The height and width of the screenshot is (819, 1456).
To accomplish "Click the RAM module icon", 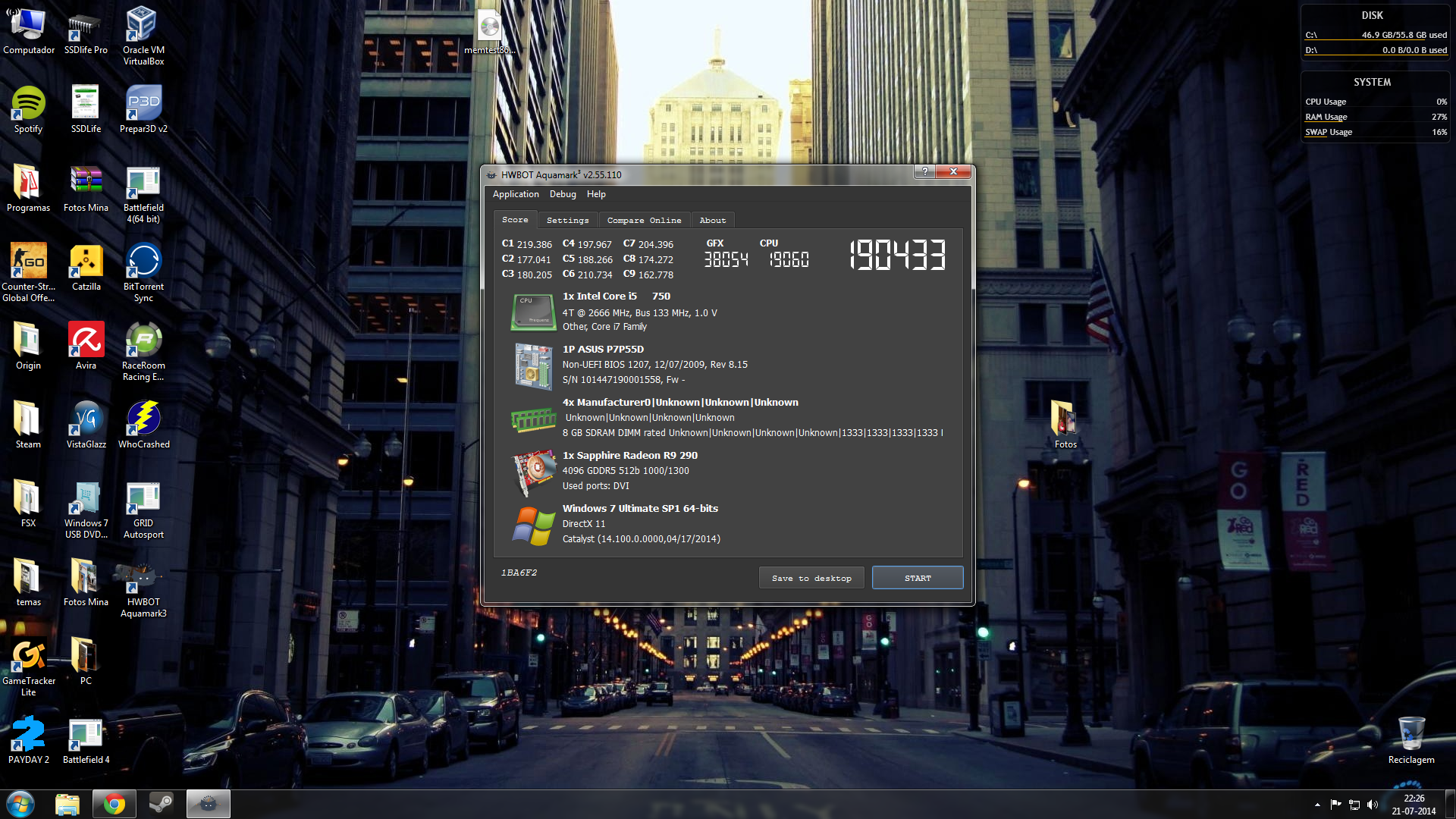I will pos(534,419).
